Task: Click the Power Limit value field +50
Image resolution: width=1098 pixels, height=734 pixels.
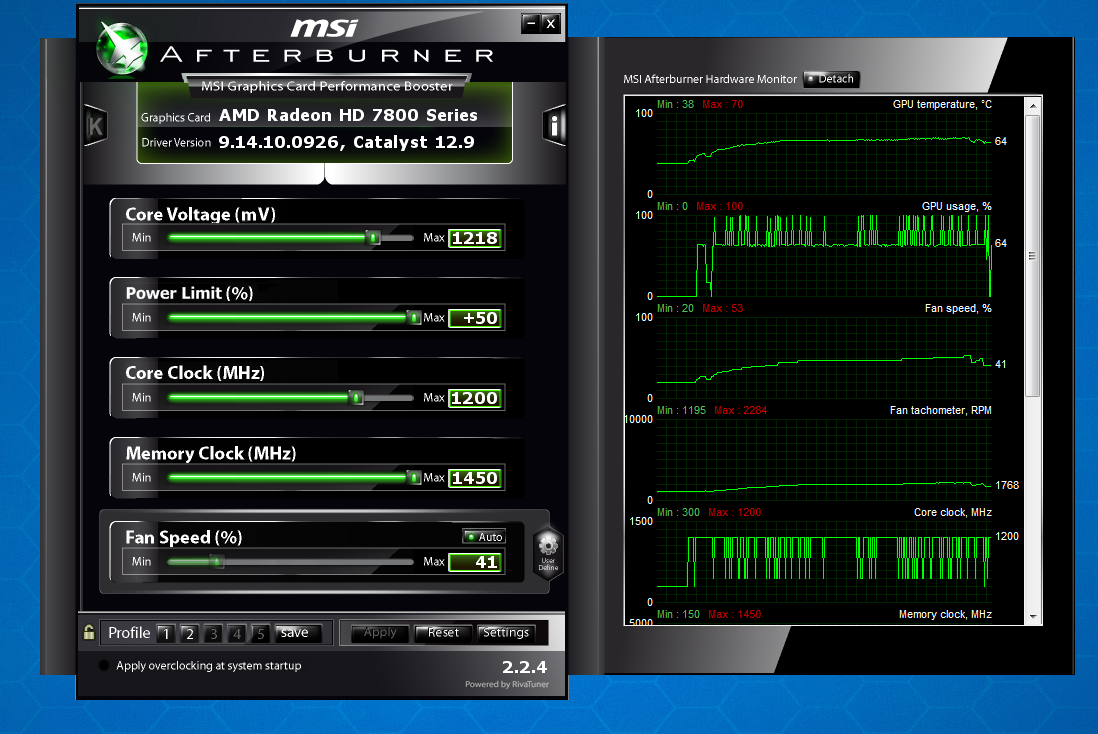Action: click(475, 318)
